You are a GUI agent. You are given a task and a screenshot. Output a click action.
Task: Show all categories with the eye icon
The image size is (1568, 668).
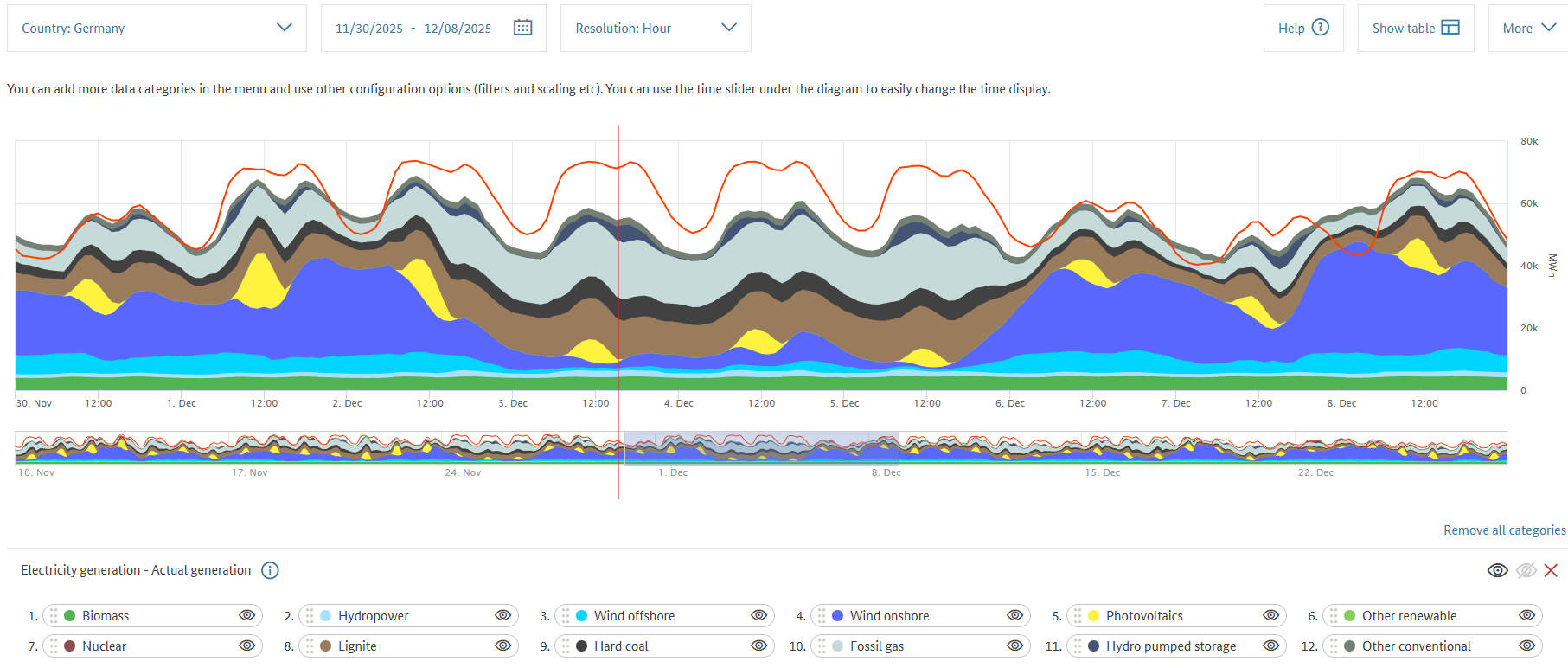coord(1497,570)
